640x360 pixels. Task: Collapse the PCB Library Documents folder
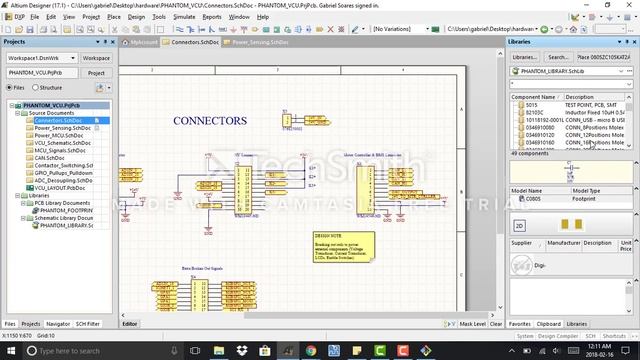[23, 203]
